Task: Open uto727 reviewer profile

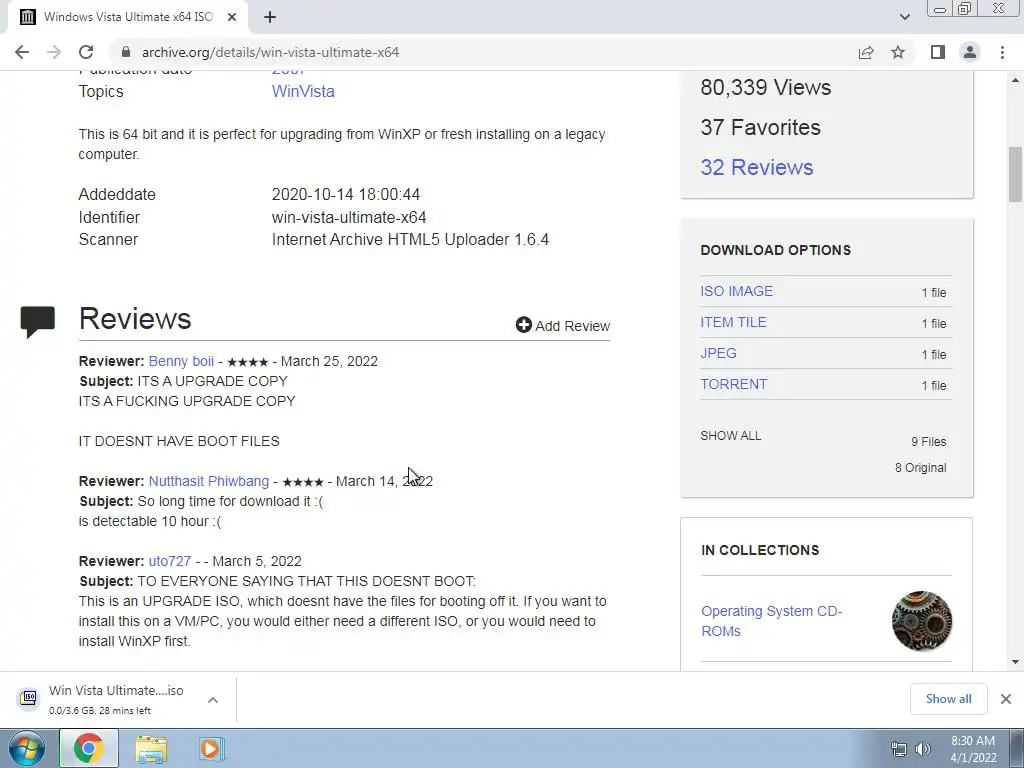Action: pos(170,562)
